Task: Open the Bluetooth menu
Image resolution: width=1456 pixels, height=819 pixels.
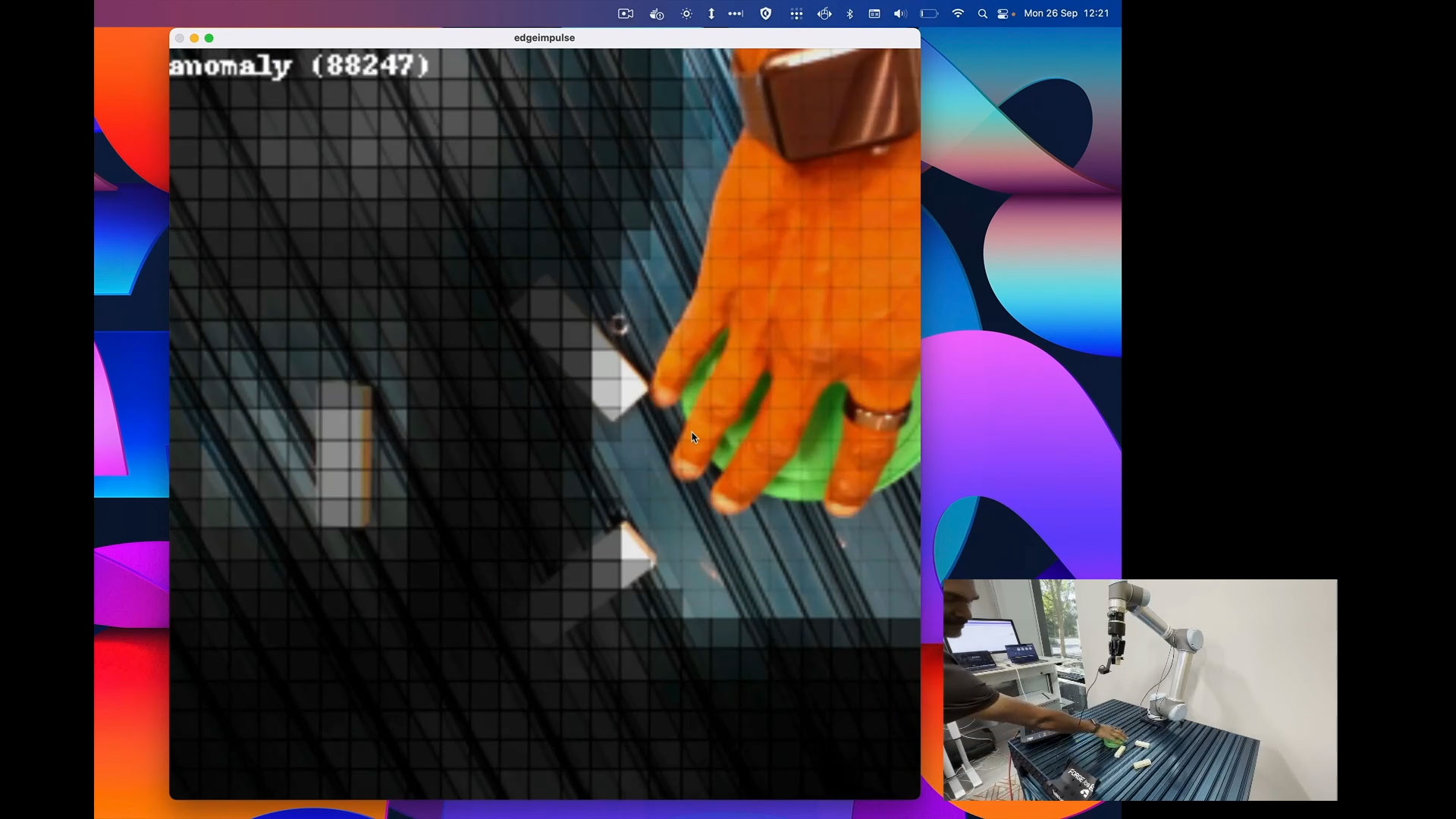Action: coord(850,14)
